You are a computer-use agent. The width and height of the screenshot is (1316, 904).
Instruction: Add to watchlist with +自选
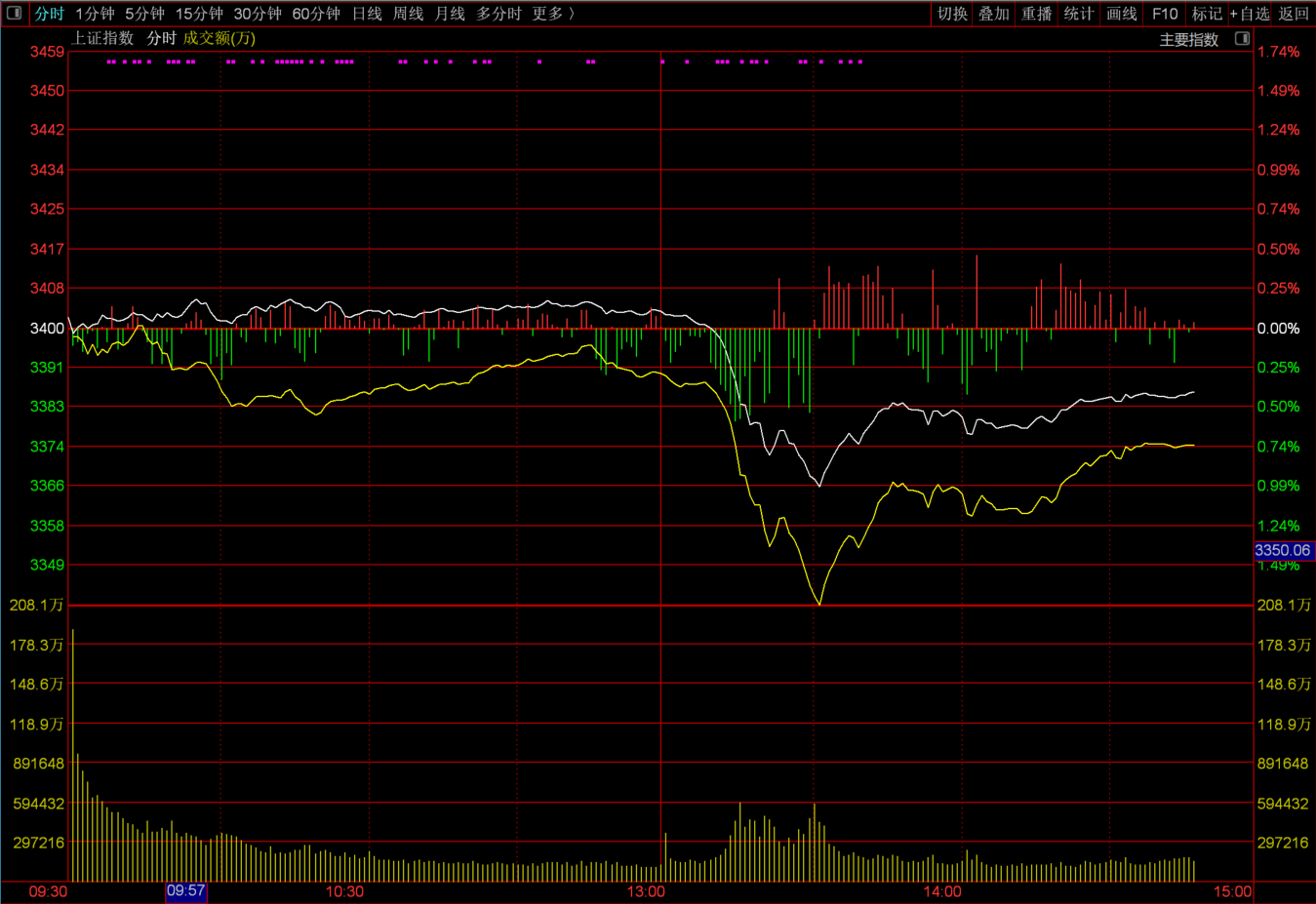point(1250,14)
